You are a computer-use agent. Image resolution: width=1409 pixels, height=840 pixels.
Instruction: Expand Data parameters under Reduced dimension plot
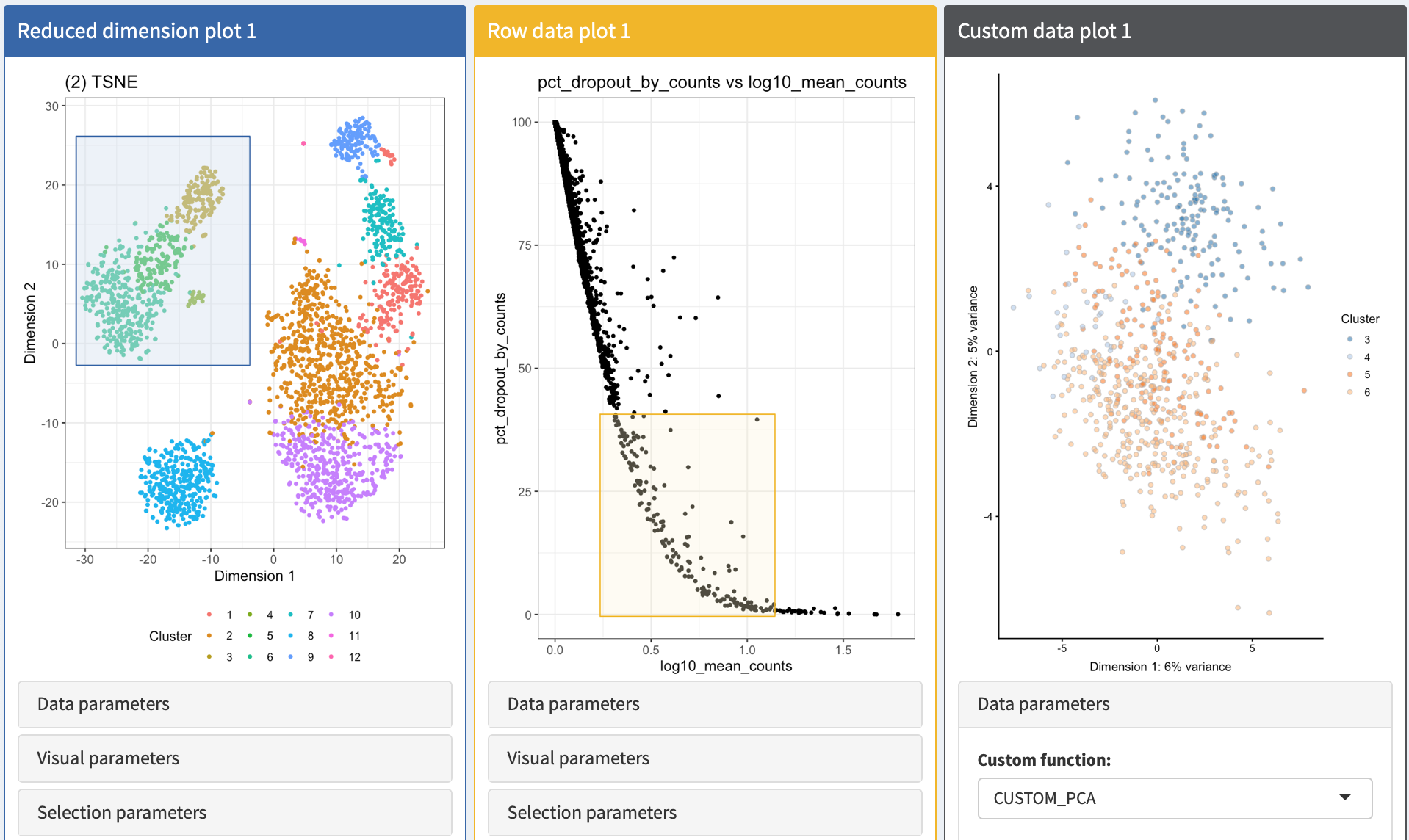pos(234,704)
